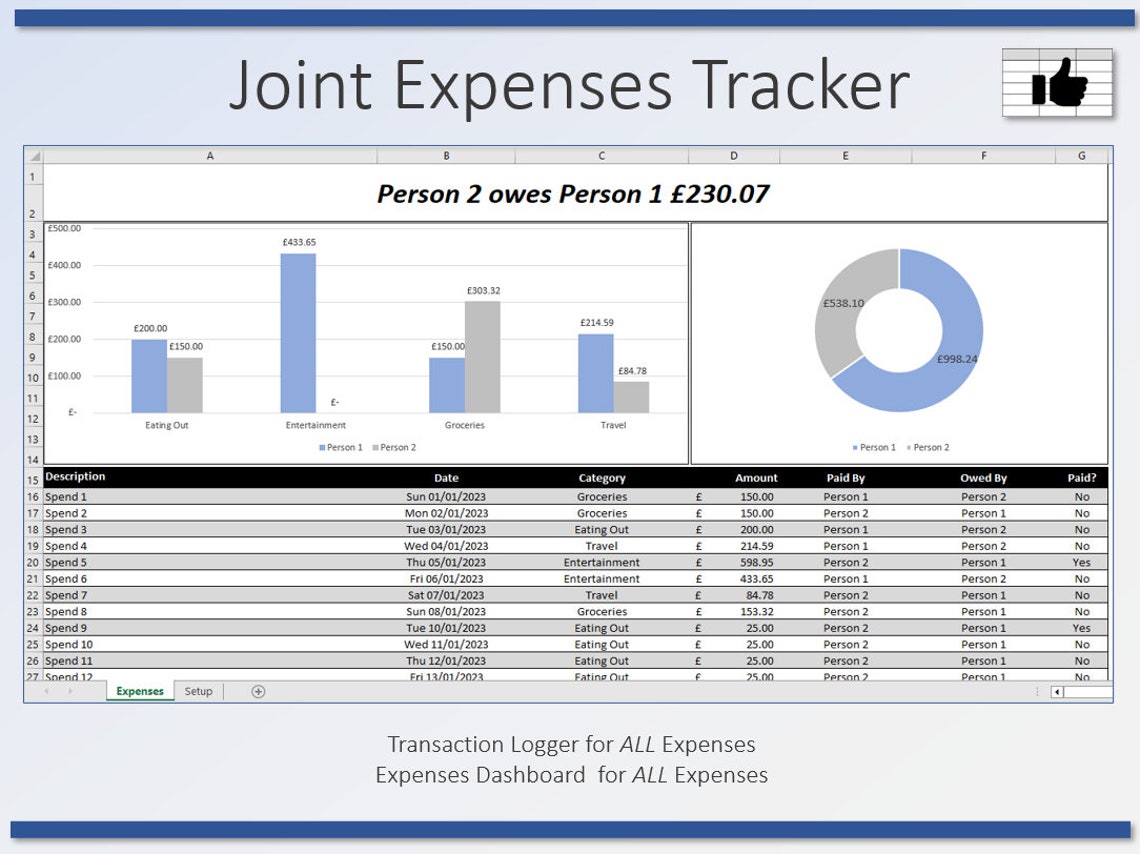Screen dimensions: 1140x854
Task: Click Person 2 legend in donut chart
Action: pyautogui.click(x=928, y=448)
